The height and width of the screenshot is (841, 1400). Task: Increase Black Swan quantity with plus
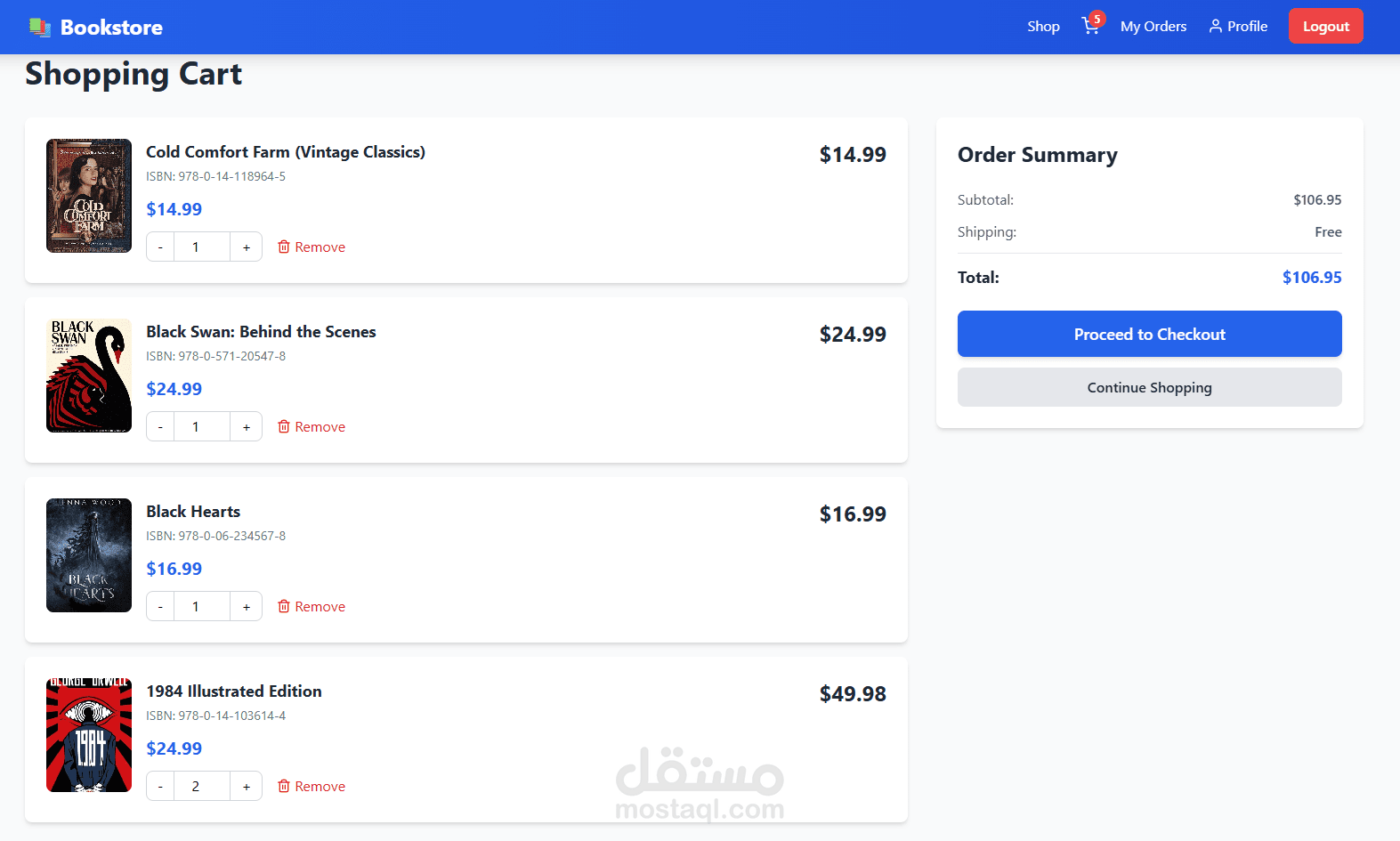pos(247,427)
